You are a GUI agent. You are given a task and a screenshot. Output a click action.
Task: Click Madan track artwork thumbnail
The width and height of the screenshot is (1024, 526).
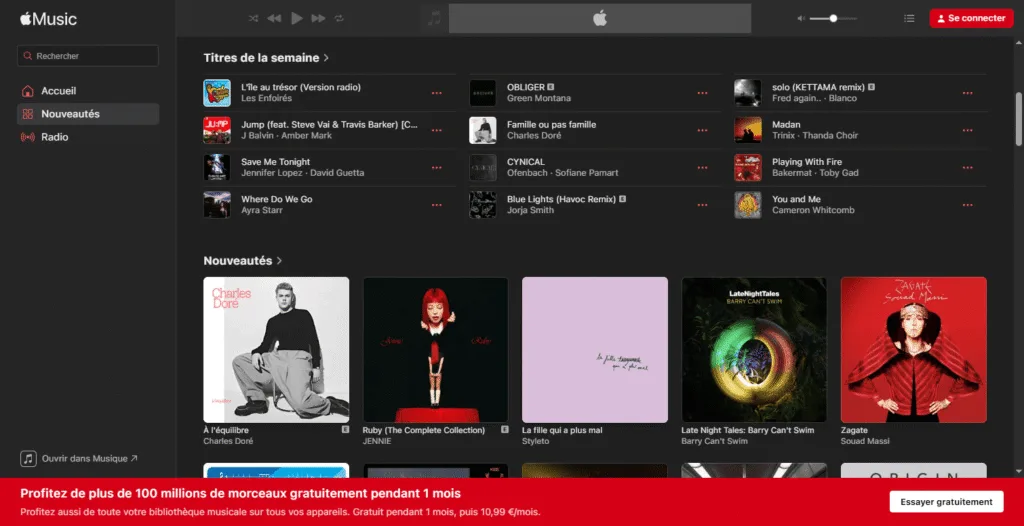pos(748,130)
